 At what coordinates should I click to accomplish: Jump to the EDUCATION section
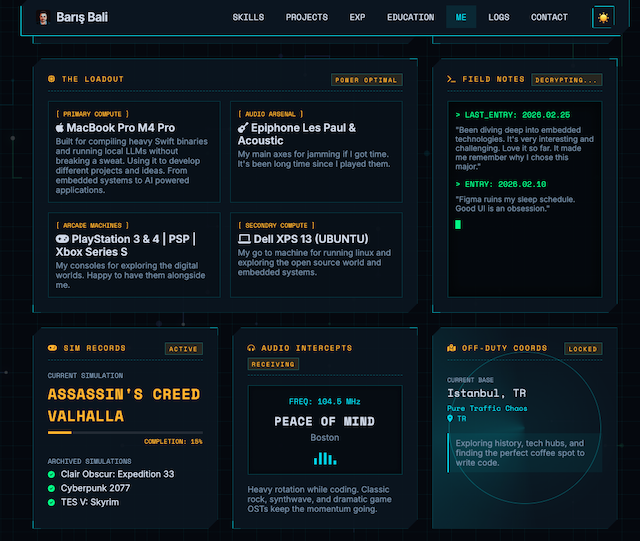click(411, 17)
